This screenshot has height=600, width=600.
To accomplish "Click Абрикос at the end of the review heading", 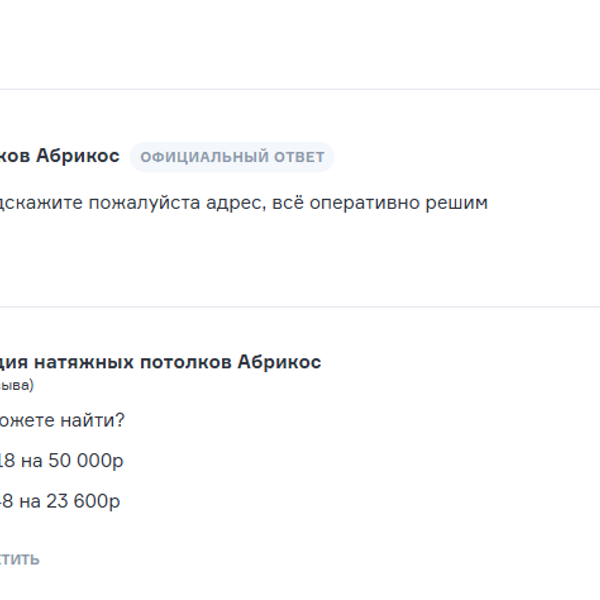I will coord(279,362).
